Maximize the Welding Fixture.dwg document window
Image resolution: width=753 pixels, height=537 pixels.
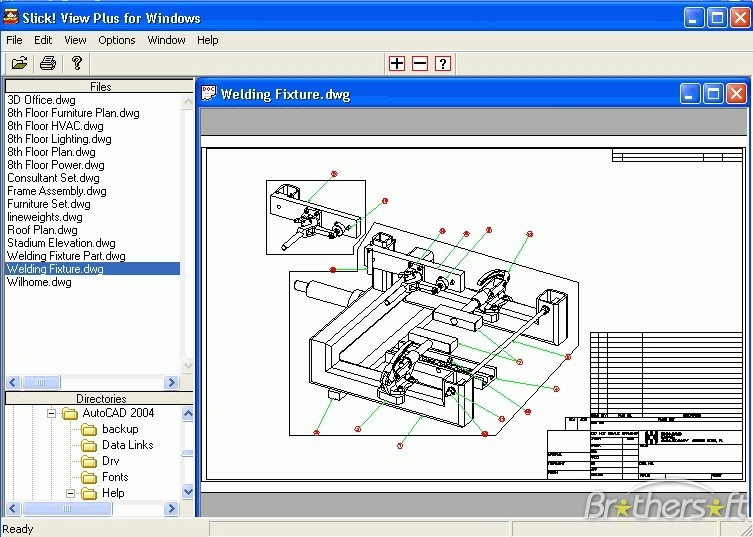click(x=713, y=94)
